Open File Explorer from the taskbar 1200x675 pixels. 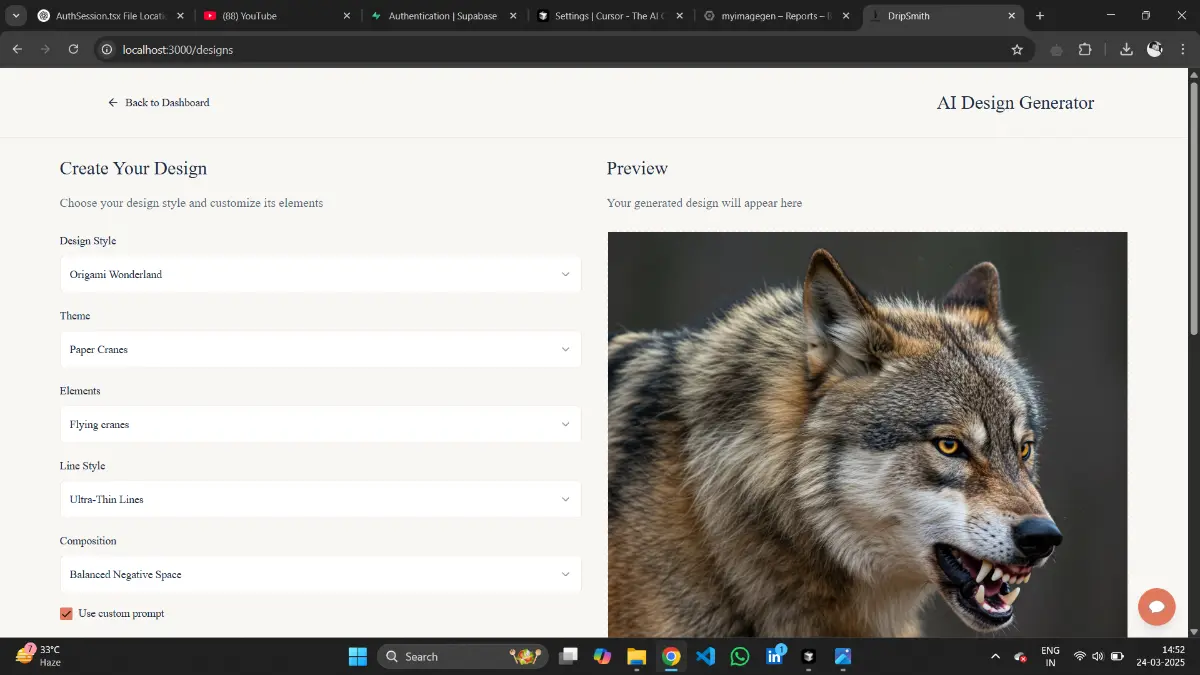point(636,656)
